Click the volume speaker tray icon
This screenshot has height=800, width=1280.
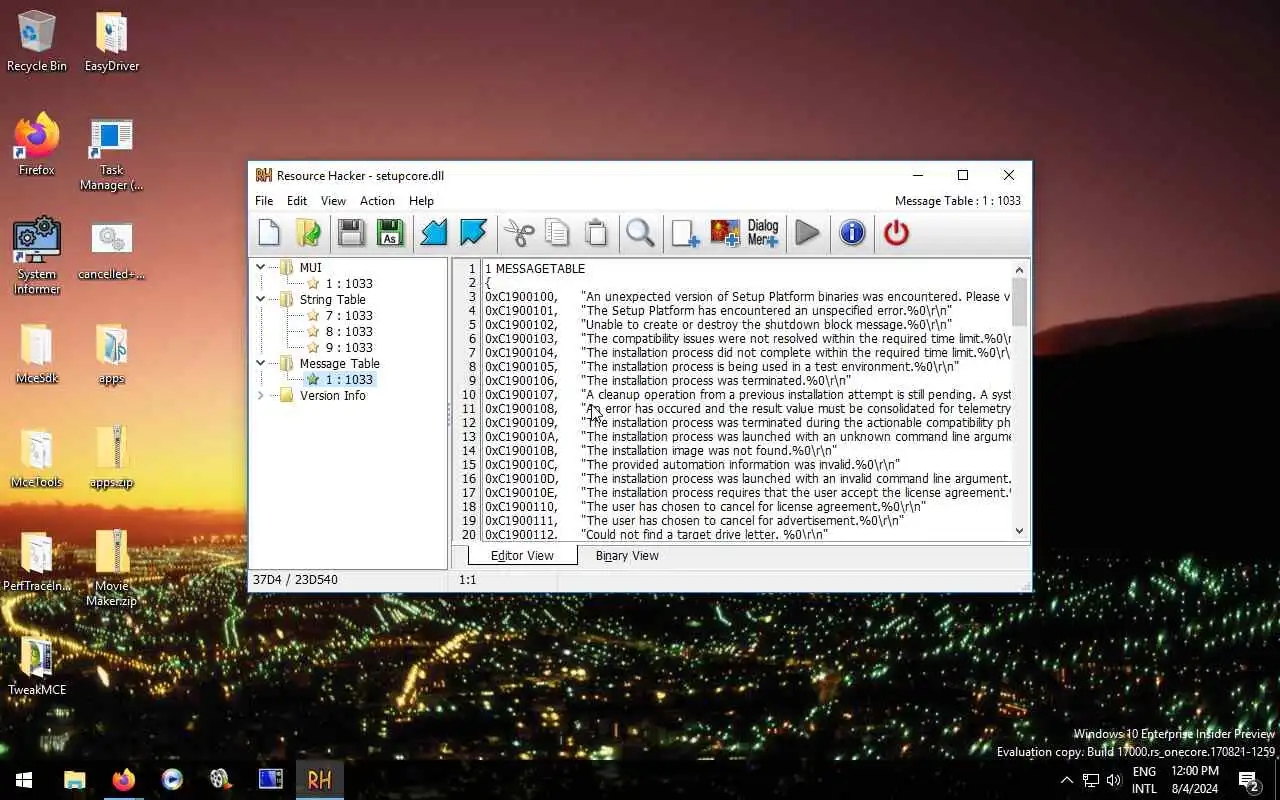click(1114, 780)
